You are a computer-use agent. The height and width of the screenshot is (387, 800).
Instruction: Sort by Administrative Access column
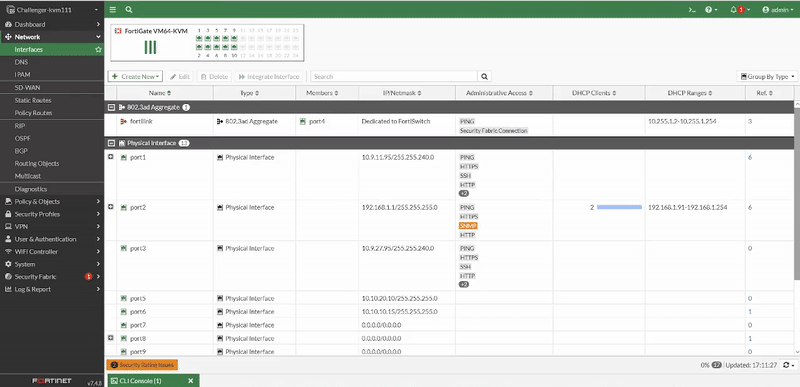tap(499, 93)
